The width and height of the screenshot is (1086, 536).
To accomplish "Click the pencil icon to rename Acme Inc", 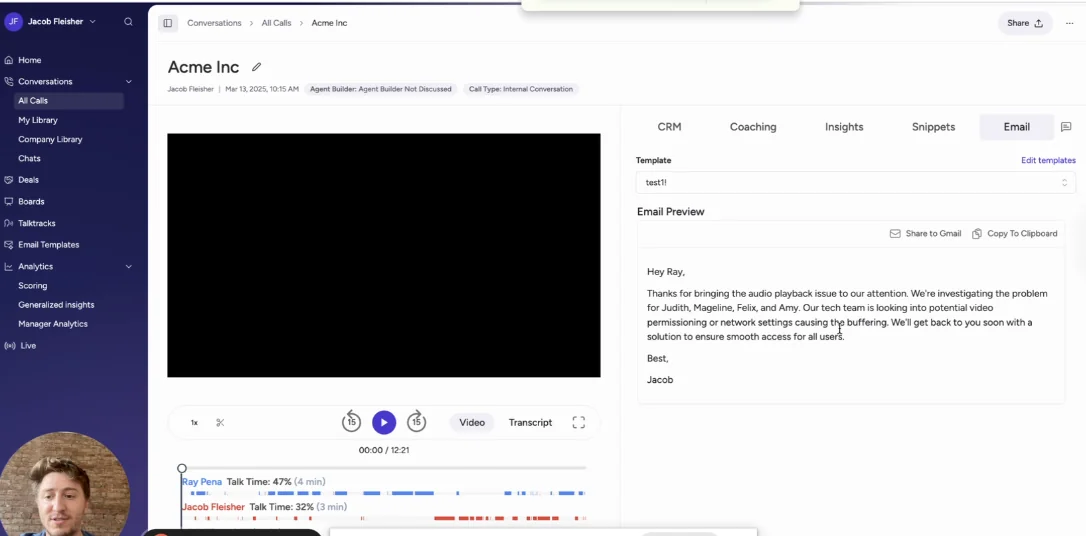I will point(256,66).
